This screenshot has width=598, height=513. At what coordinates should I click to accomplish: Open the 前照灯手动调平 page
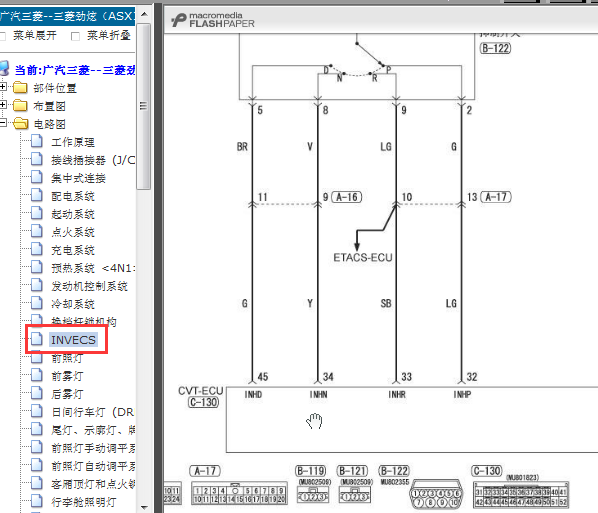(x=93, y=448)
